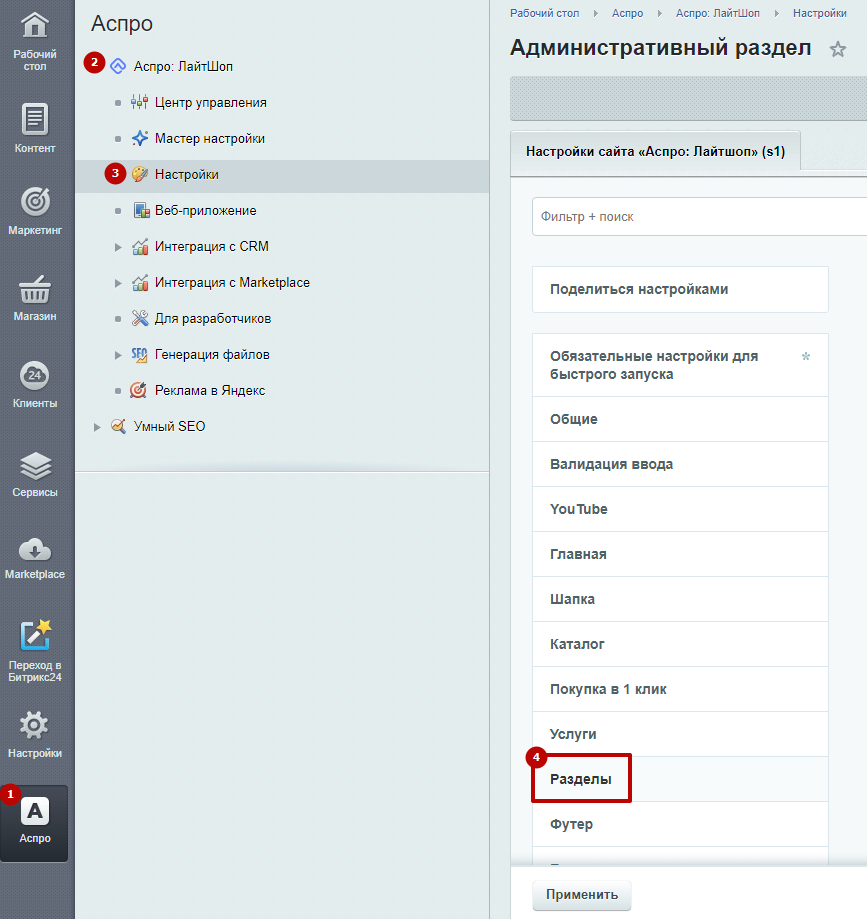Open the Настройки сайта «Аспро: Лайтшоп» tab
Viewport: 867px width, 919px height.
[655, 152]
